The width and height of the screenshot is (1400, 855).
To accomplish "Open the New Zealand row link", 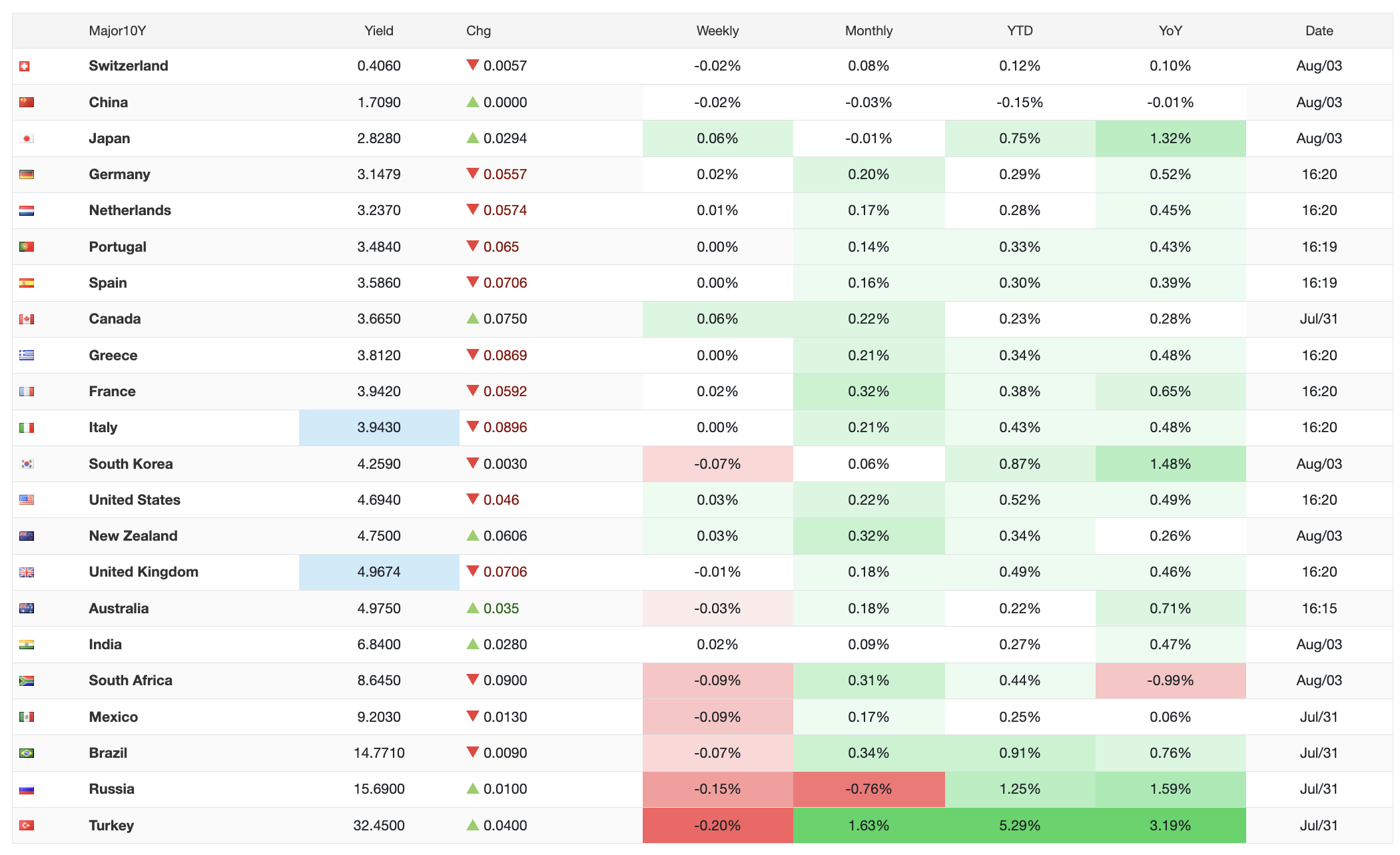I will click(133, 535).
